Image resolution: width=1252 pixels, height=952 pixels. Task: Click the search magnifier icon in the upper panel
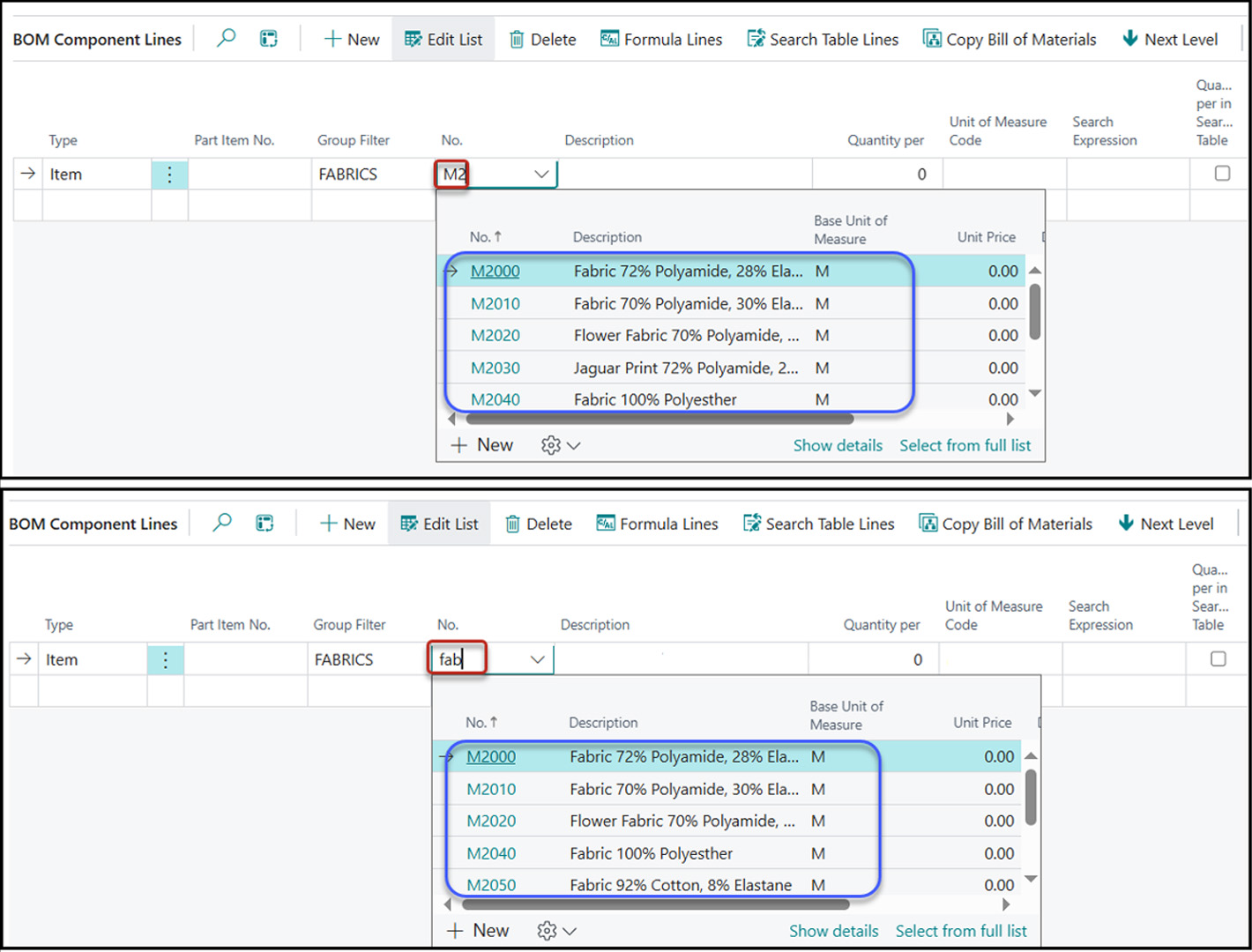tap(227, 38)
